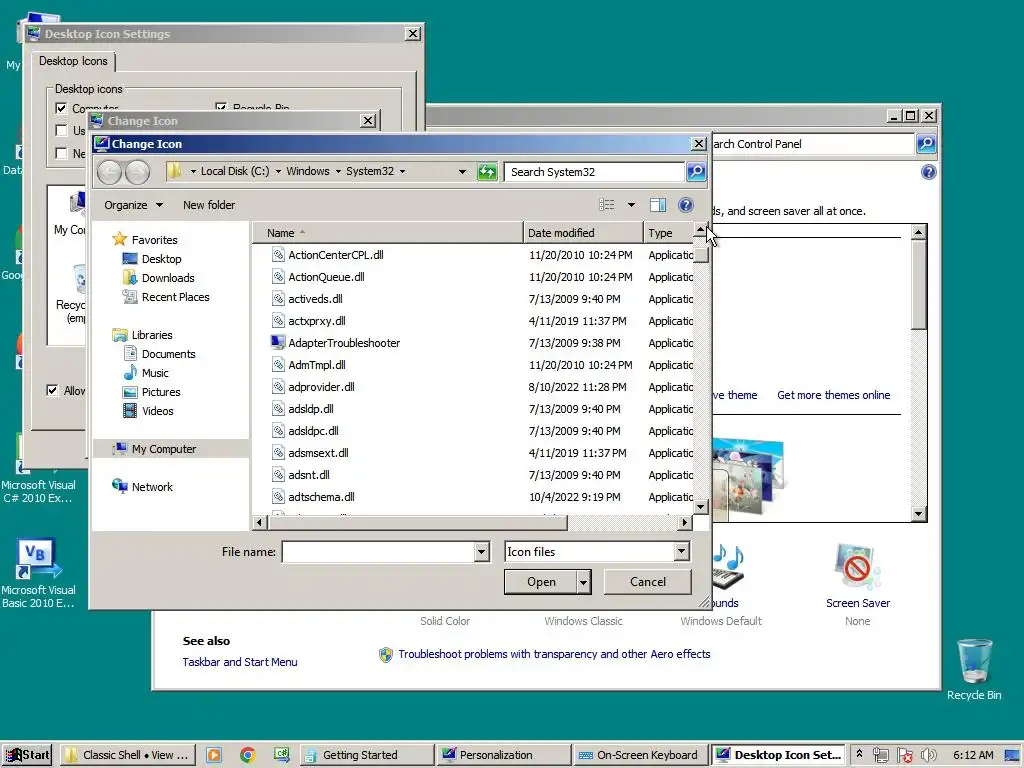Open Recent Places in Favorites

click(175, 296)
